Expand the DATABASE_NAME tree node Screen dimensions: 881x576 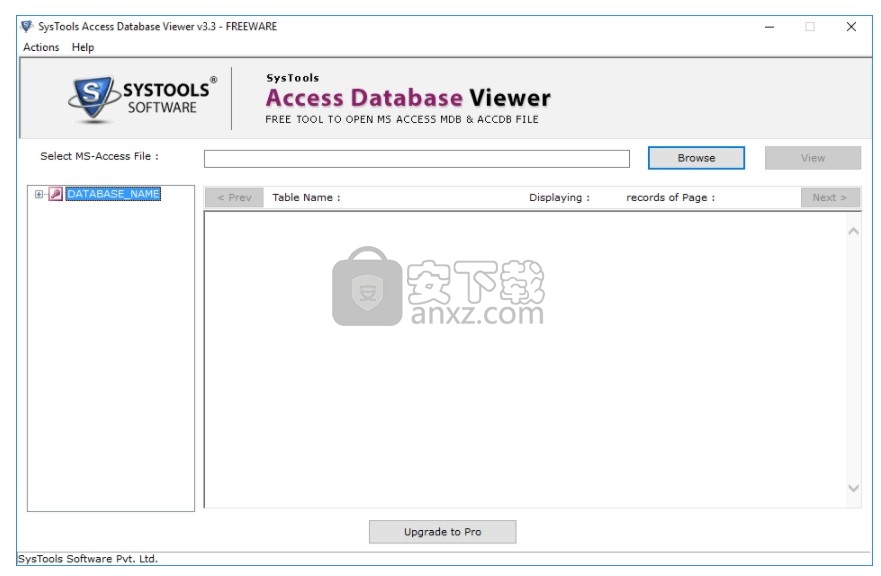pos(39,194)
